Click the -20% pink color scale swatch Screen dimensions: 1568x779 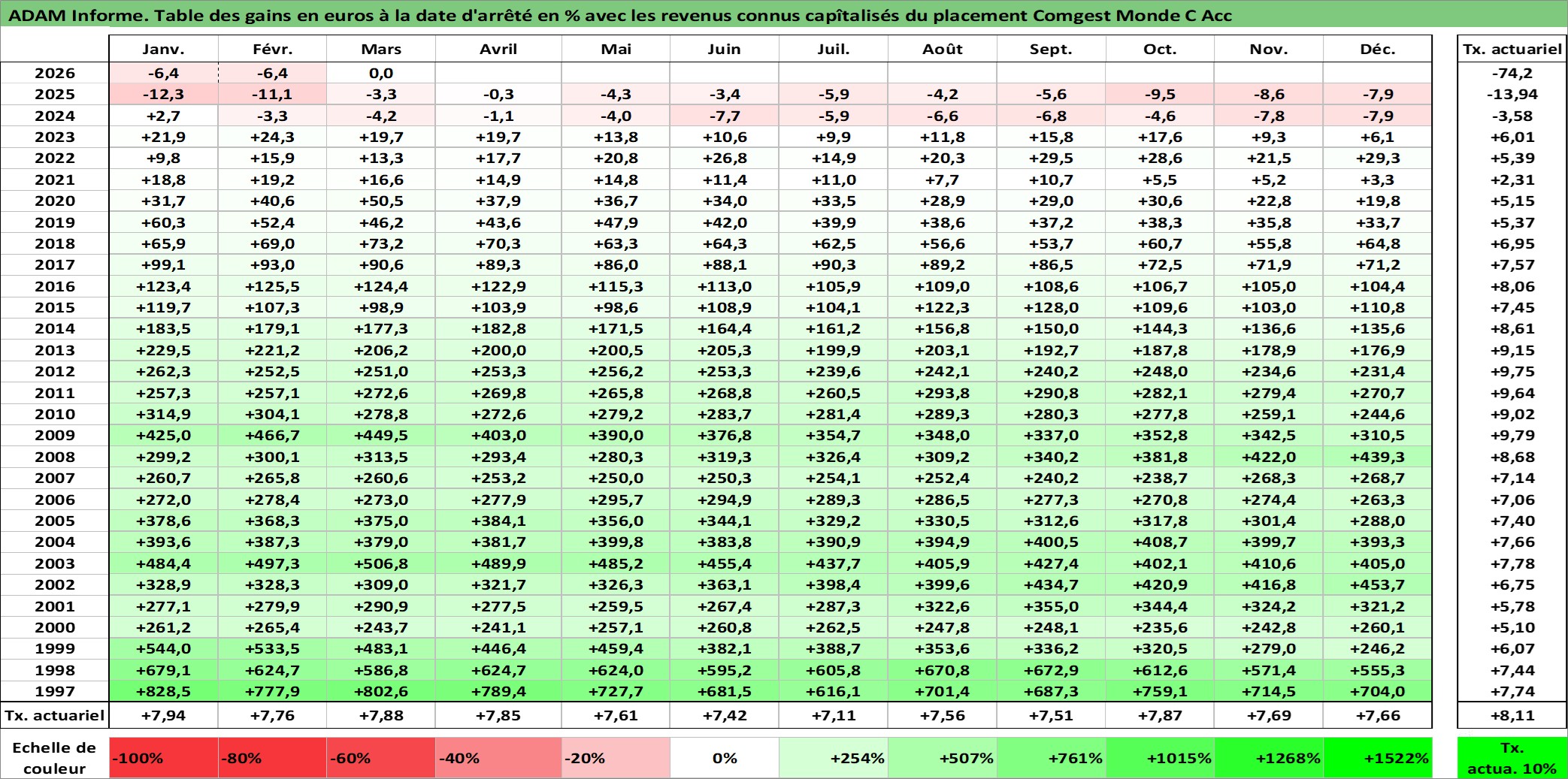point(616,758)
